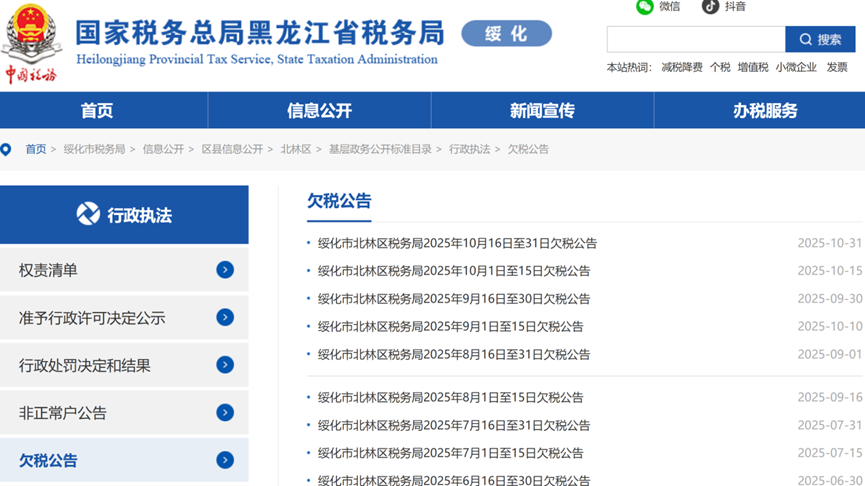Click 首页 breadcrumb link
Viewport: 865px width, 486px height.
click(36, 149)
